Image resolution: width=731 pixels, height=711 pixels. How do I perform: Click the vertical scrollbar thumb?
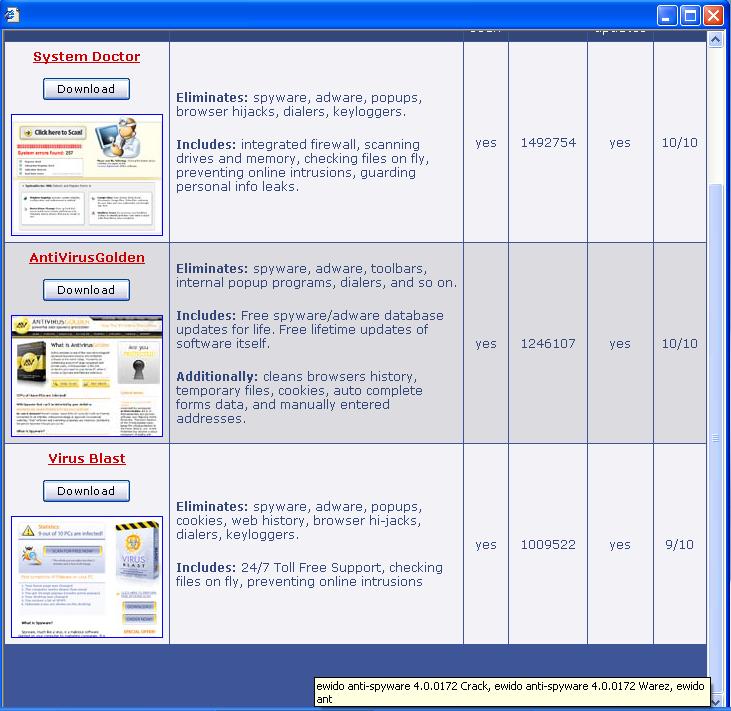[x=716, y=438]
